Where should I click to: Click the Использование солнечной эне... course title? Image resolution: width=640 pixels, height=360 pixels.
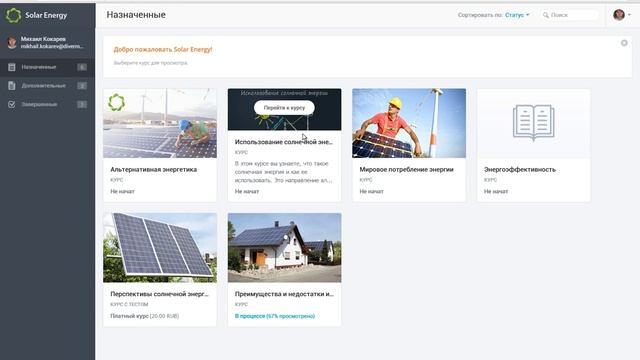pos(284,142)
